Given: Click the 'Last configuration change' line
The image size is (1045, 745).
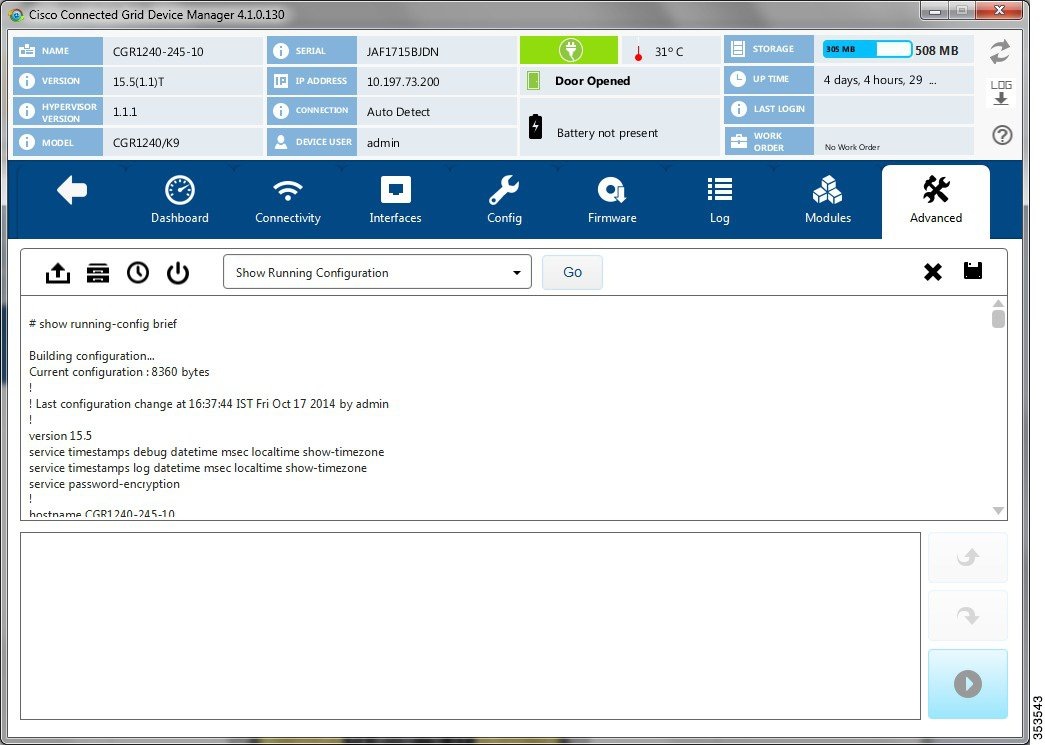Looking at the screenshot, I should (x=209, y=404).
